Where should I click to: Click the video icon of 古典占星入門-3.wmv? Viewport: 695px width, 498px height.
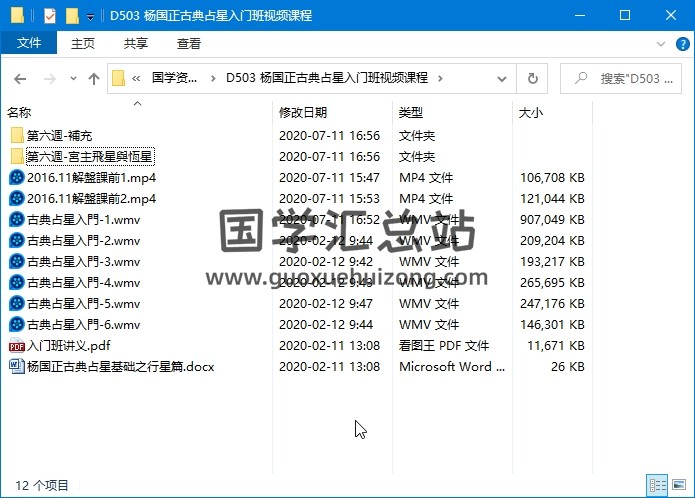click(17, 261)
